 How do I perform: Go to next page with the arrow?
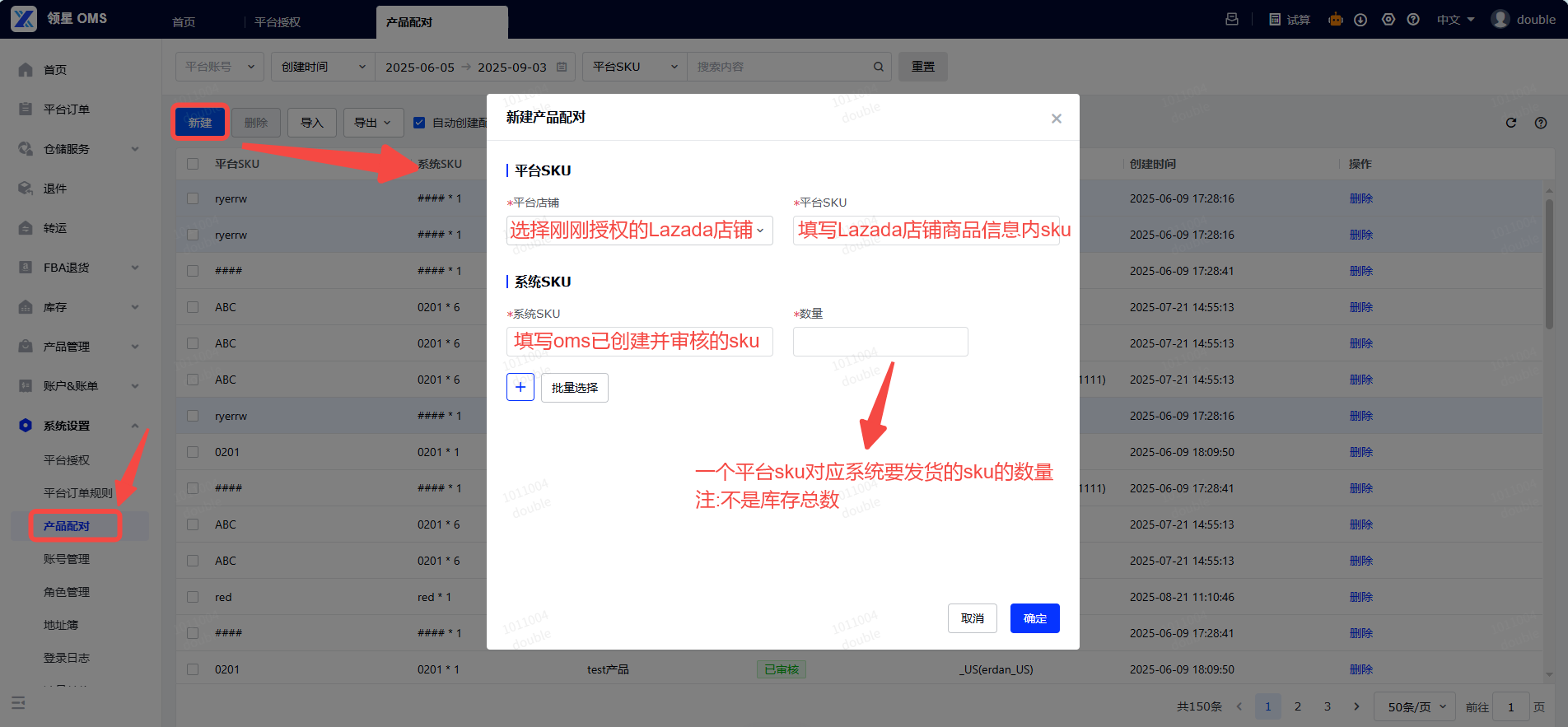[x=1356, y=706]
